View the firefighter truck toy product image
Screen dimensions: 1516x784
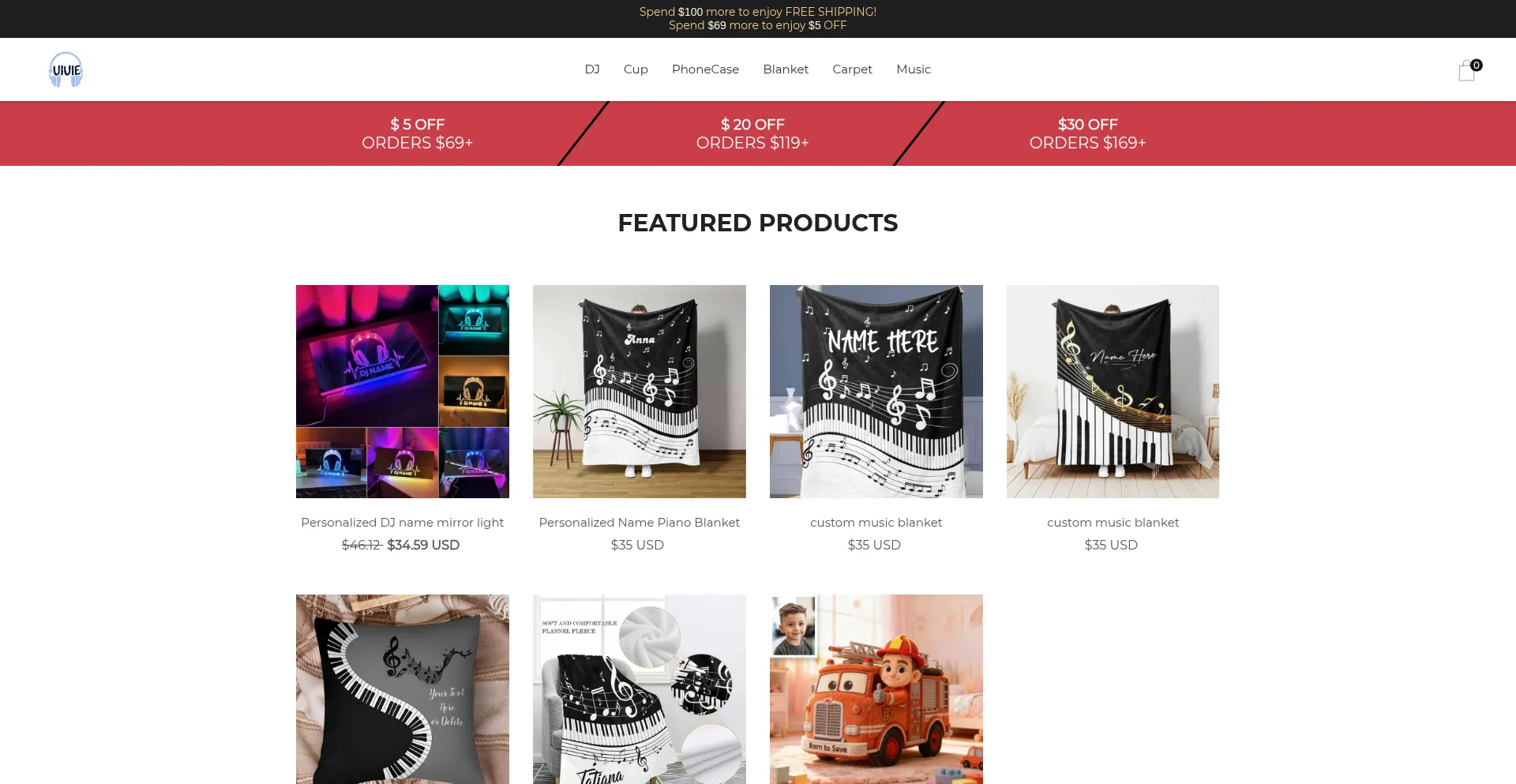(x=876, y=689)
